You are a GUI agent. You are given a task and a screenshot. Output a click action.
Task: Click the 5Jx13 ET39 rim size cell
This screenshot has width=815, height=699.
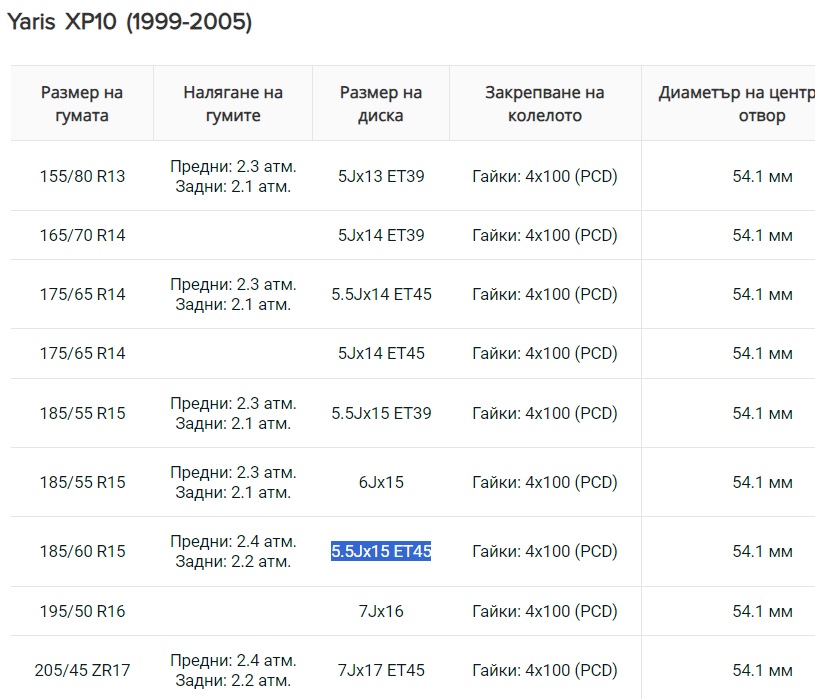tap(381, 176)
